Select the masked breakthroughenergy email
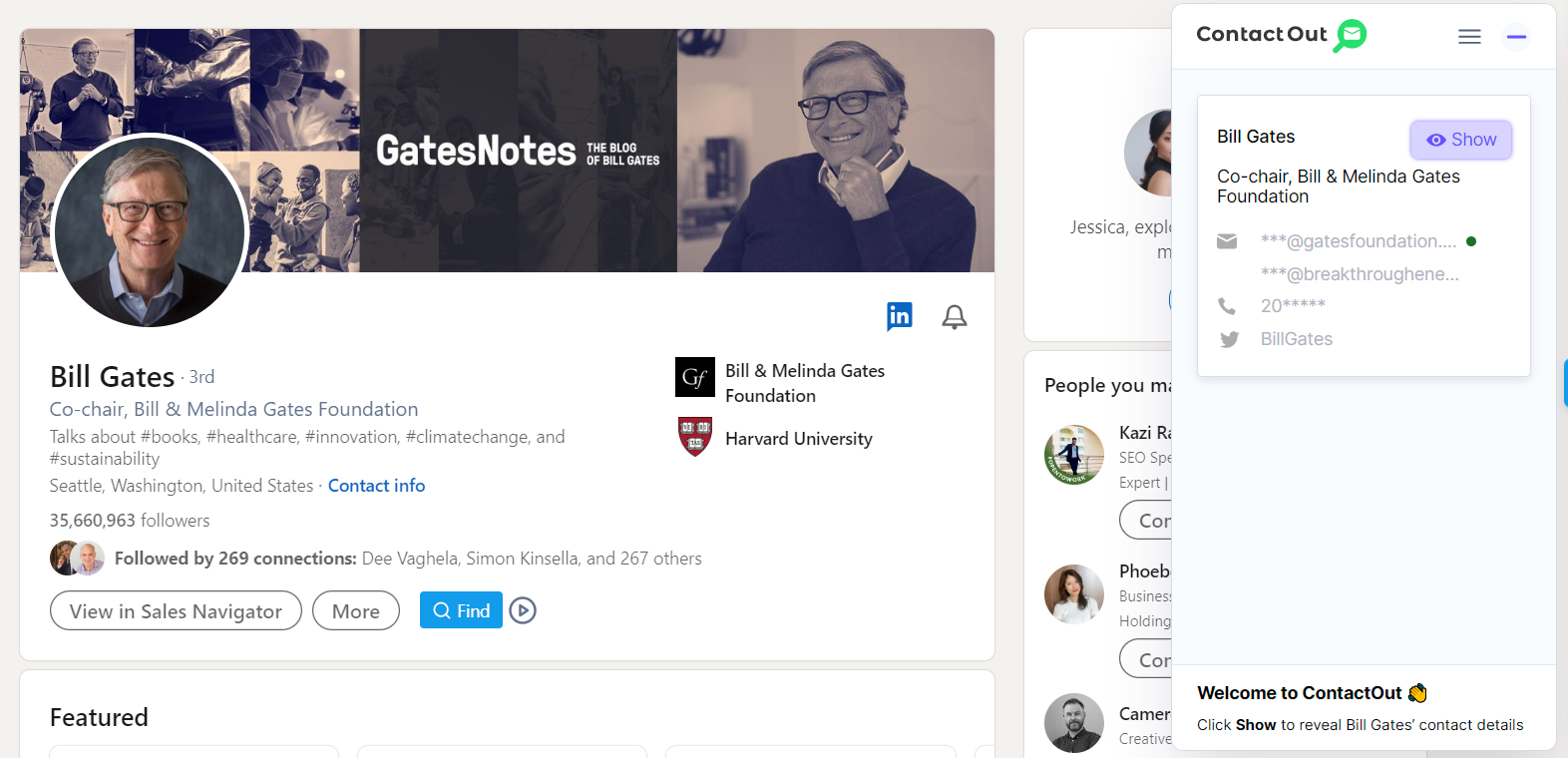 click(1360, 274)
